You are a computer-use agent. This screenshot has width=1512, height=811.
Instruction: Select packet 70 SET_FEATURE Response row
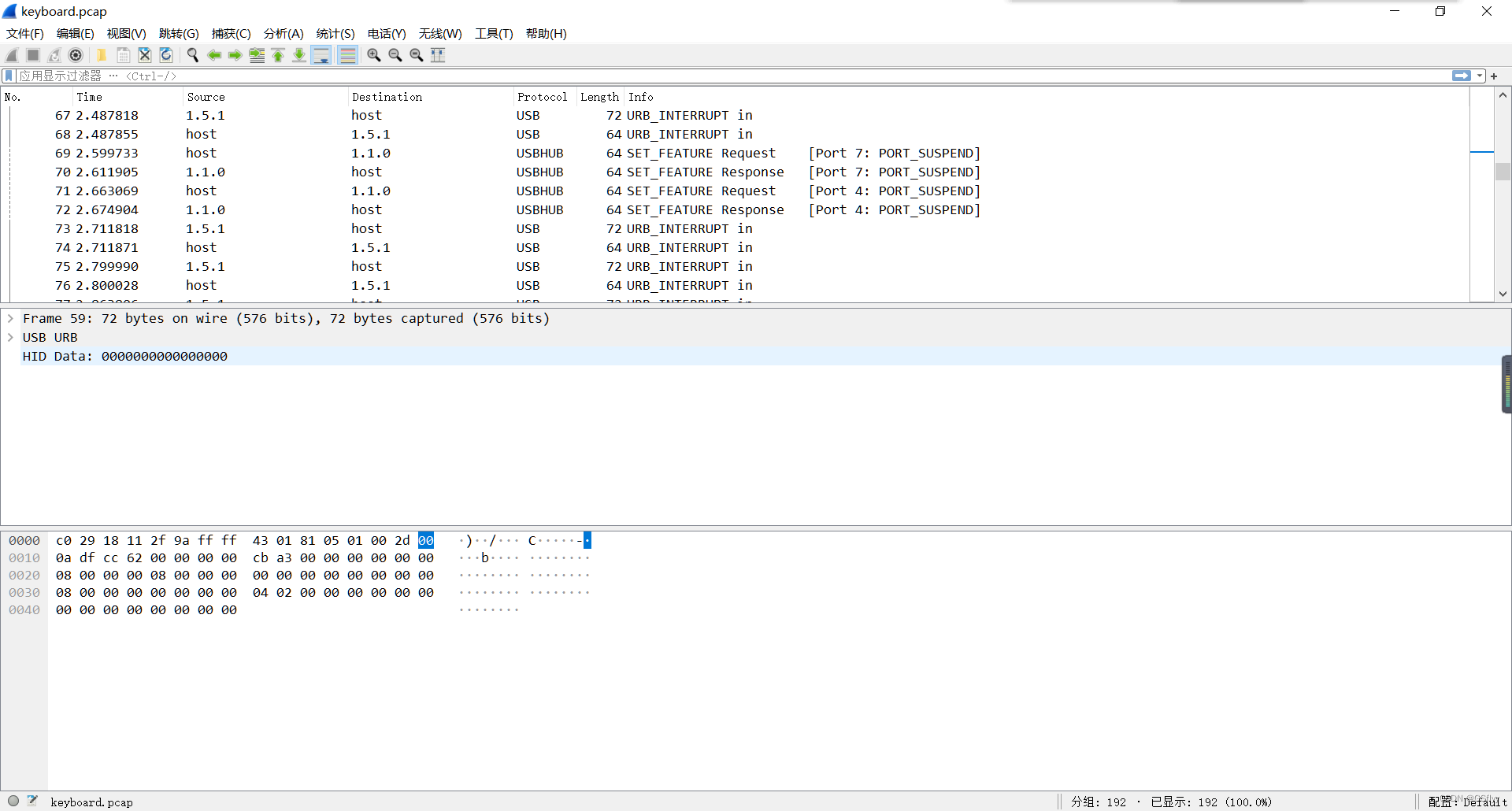pos(472,172)
